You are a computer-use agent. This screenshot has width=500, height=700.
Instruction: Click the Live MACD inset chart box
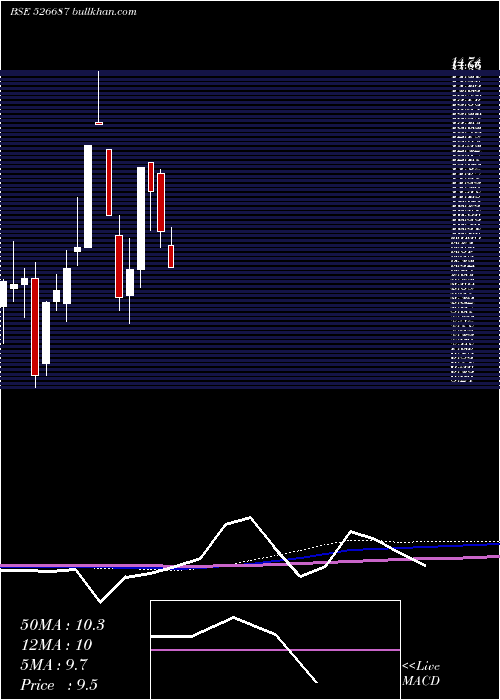click(x=275, y=650)
